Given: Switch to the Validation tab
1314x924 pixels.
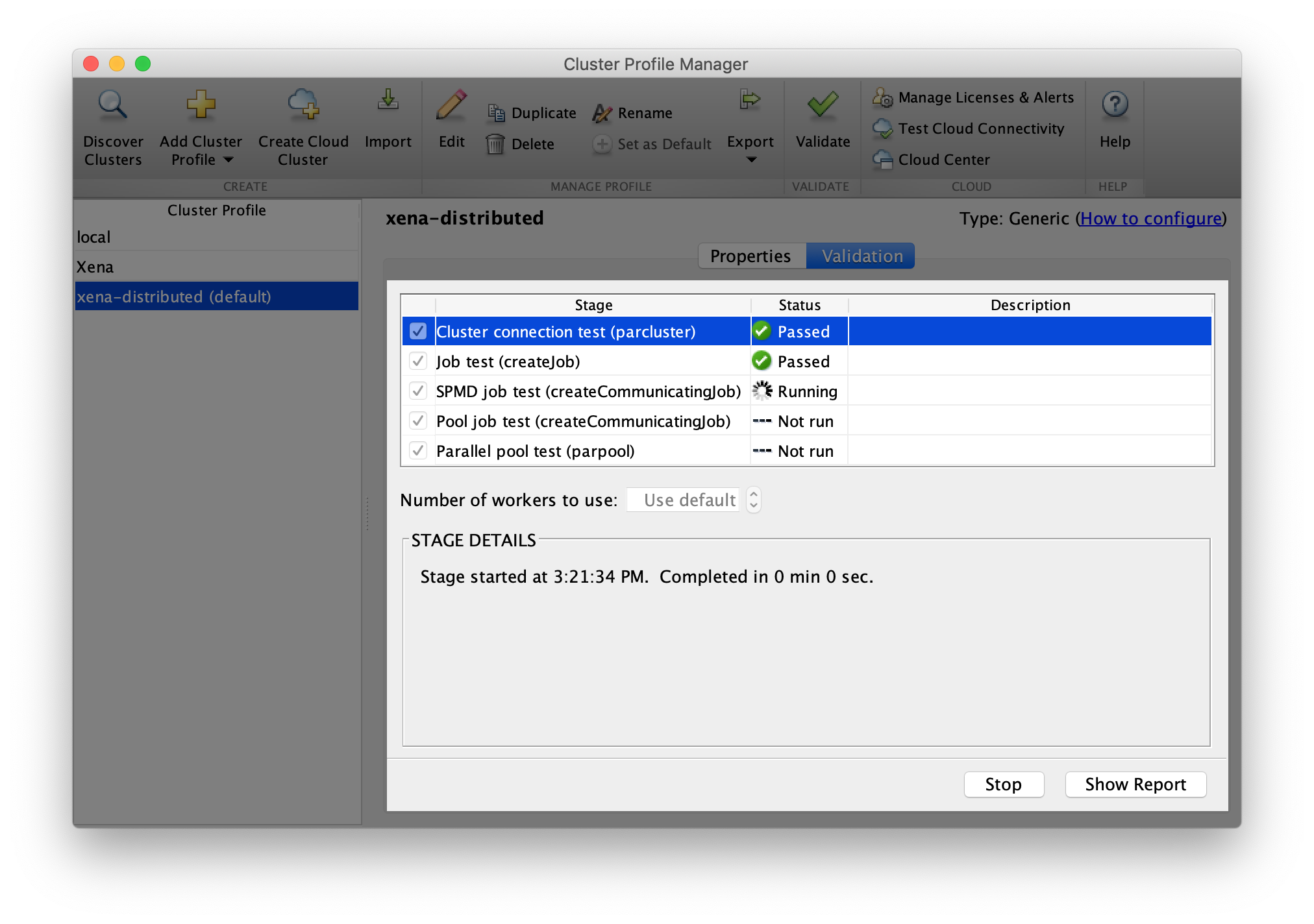Looking at the screenshot, I should 862,256.
